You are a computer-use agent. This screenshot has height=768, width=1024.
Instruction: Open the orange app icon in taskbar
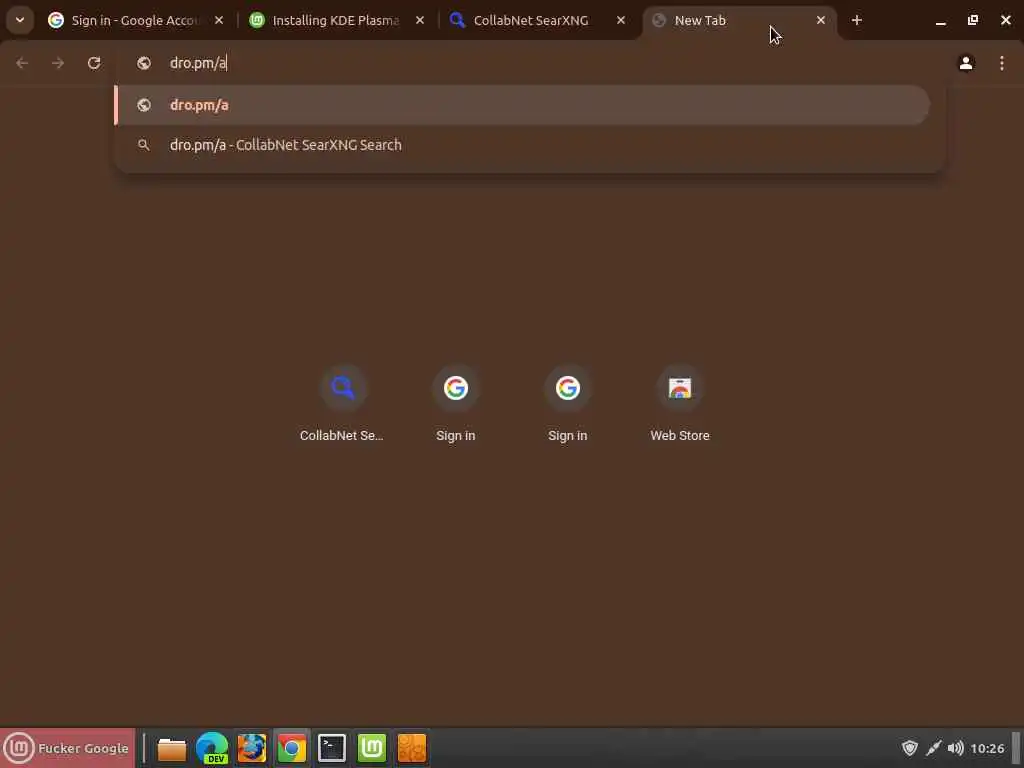coord(411,748)
